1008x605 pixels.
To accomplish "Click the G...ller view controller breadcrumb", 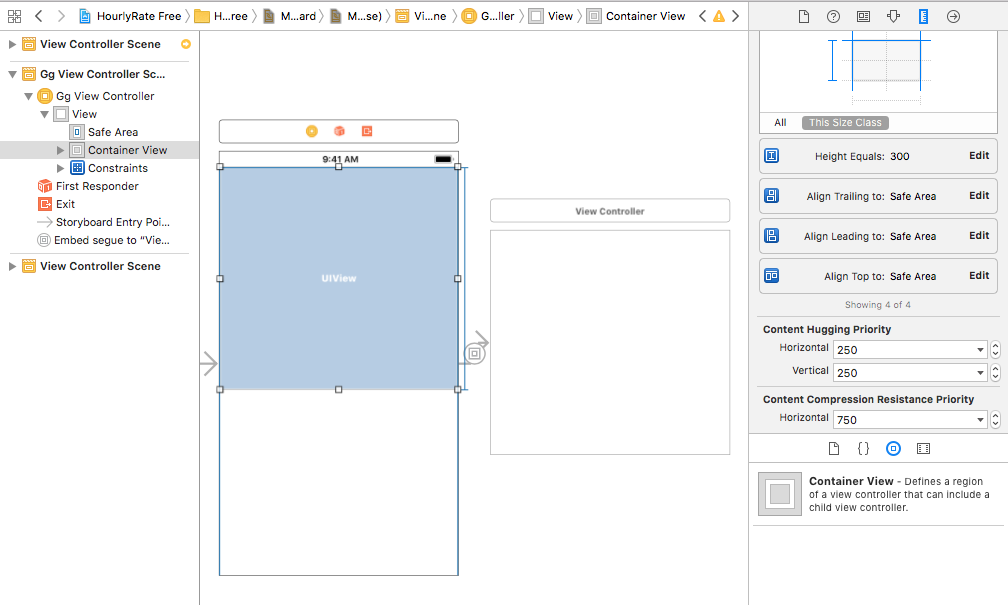I will click(x=489, y=16).
